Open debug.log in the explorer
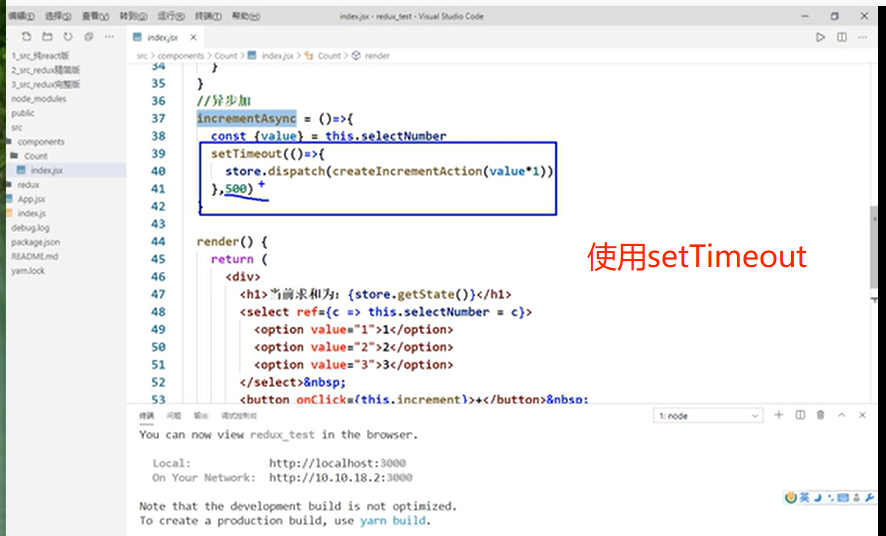 click(30, 228)
